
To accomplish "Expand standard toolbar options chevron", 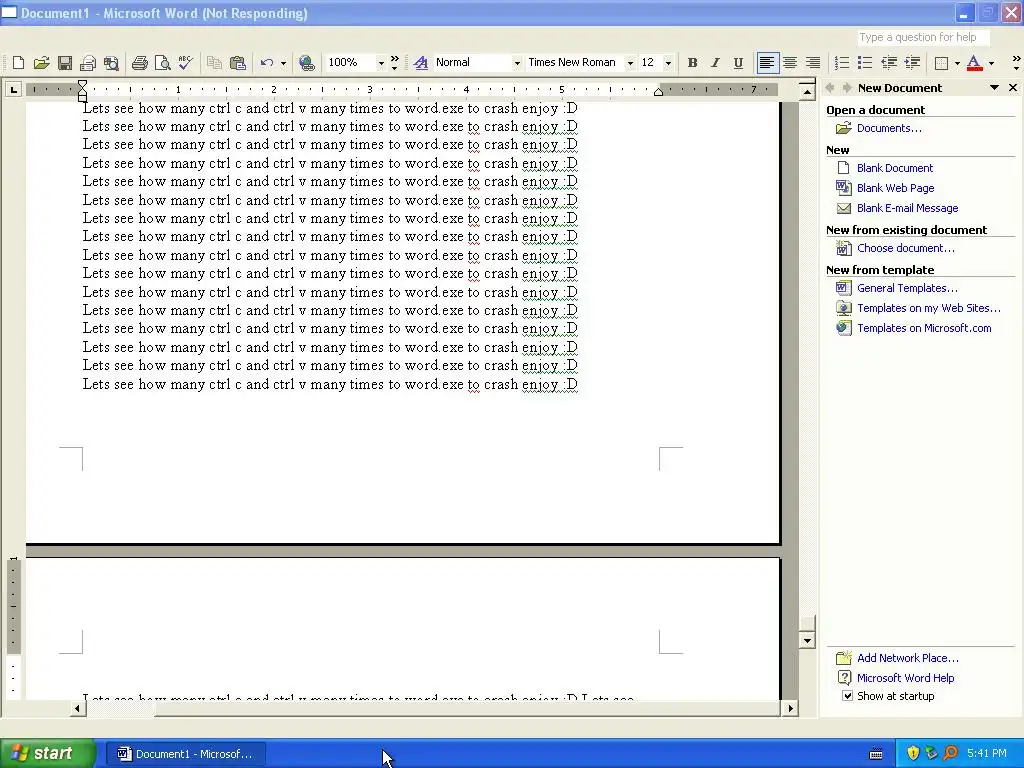I will point(394,63).
